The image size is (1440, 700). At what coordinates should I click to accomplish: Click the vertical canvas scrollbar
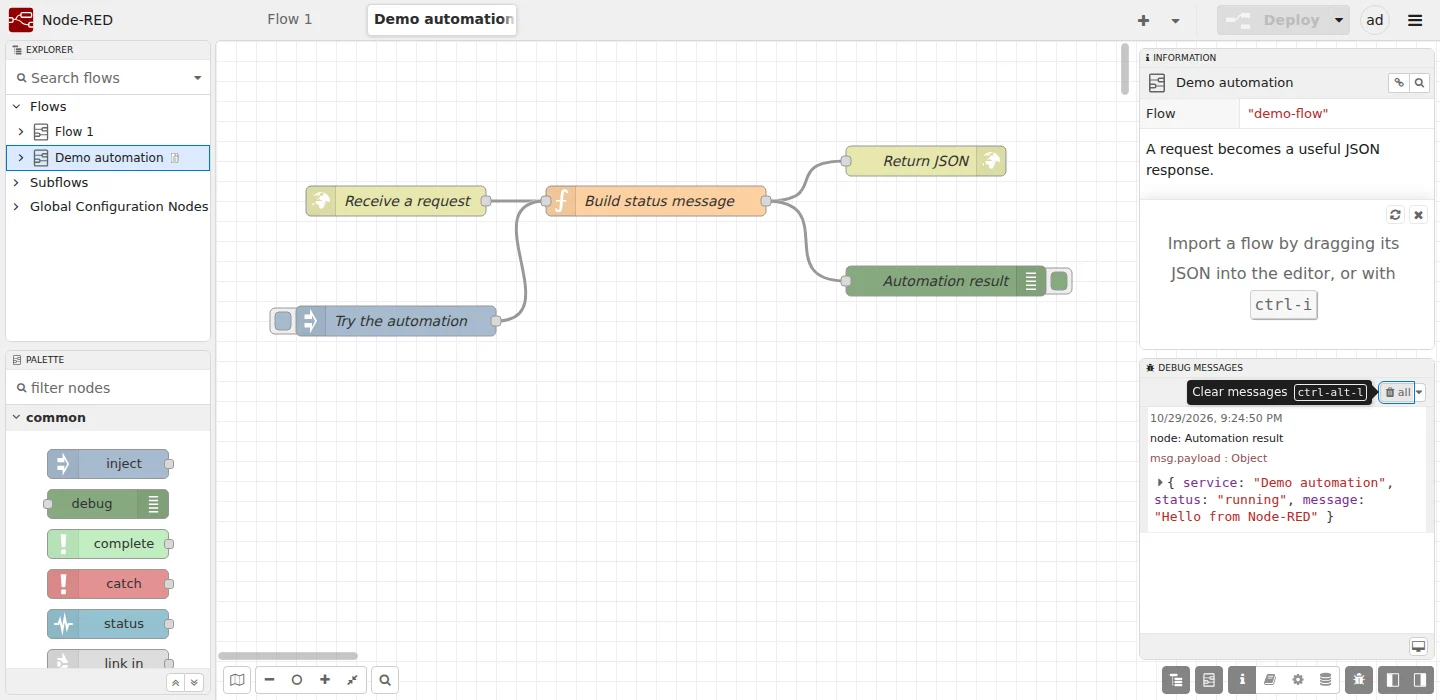tap(1125, 70)
